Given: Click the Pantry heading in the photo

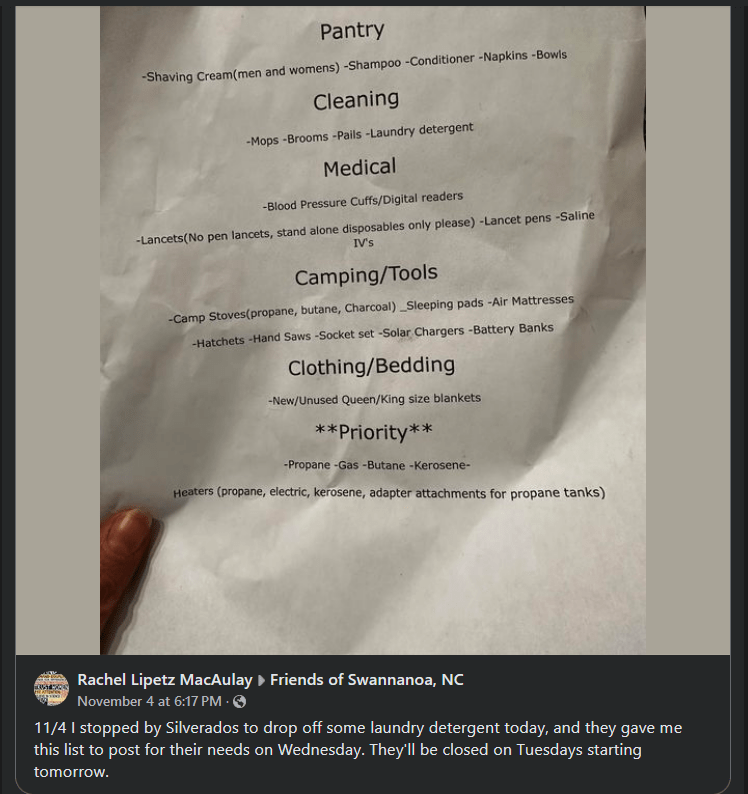Looking at the screenshot, I should pyautogui.click(x=352, y=31).
